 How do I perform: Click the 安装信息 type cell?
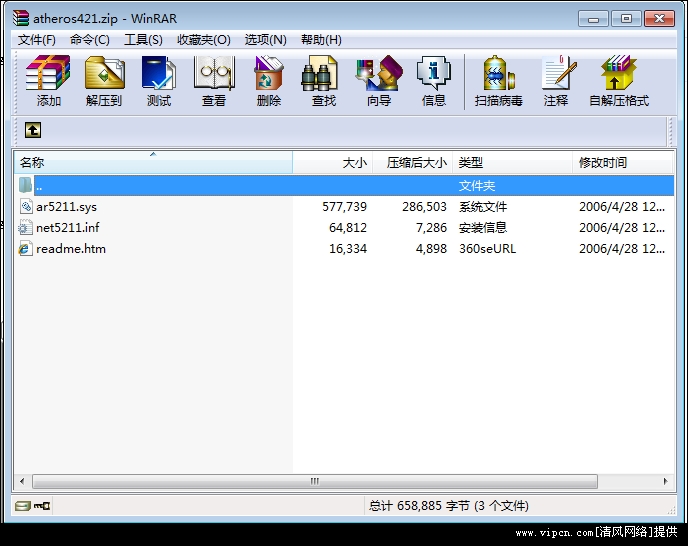pos(483,227)
